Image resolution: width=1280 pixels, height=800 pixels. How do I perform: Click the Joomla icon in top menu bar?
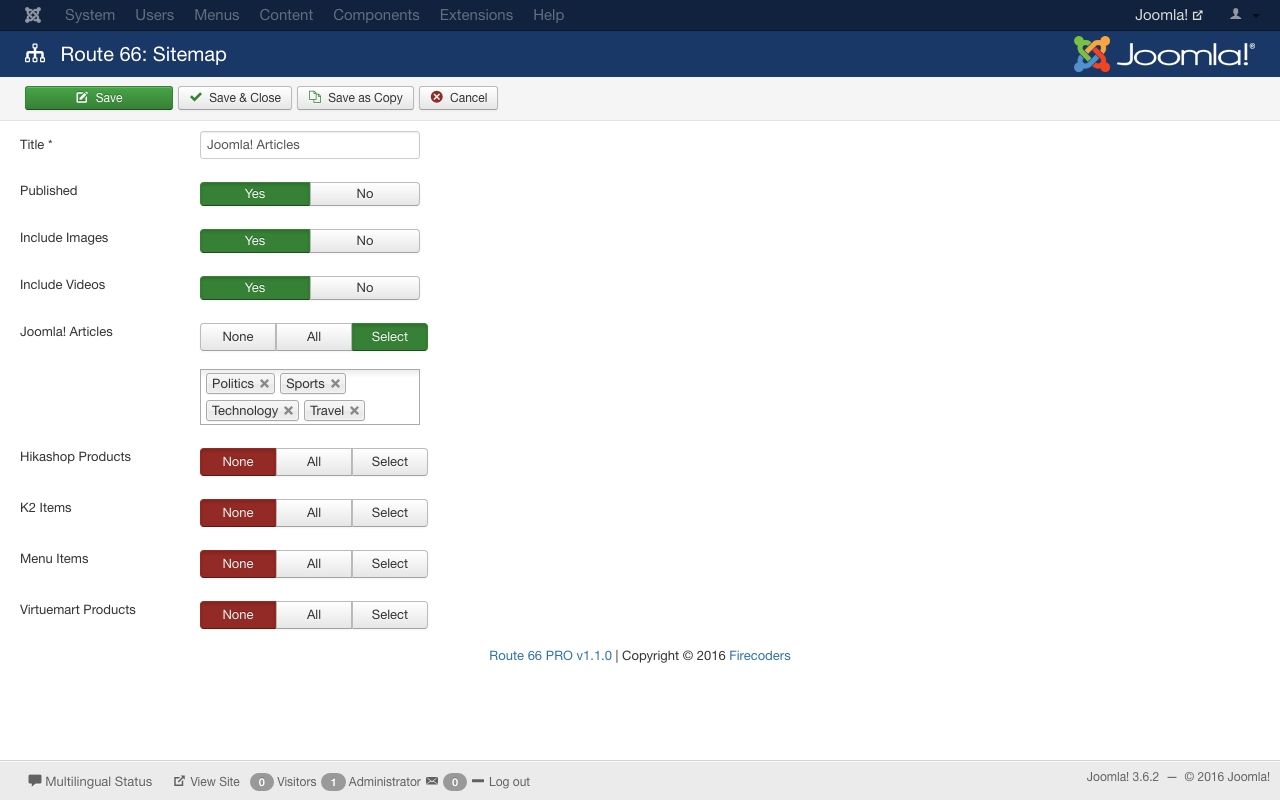click(x=33, y=15)
